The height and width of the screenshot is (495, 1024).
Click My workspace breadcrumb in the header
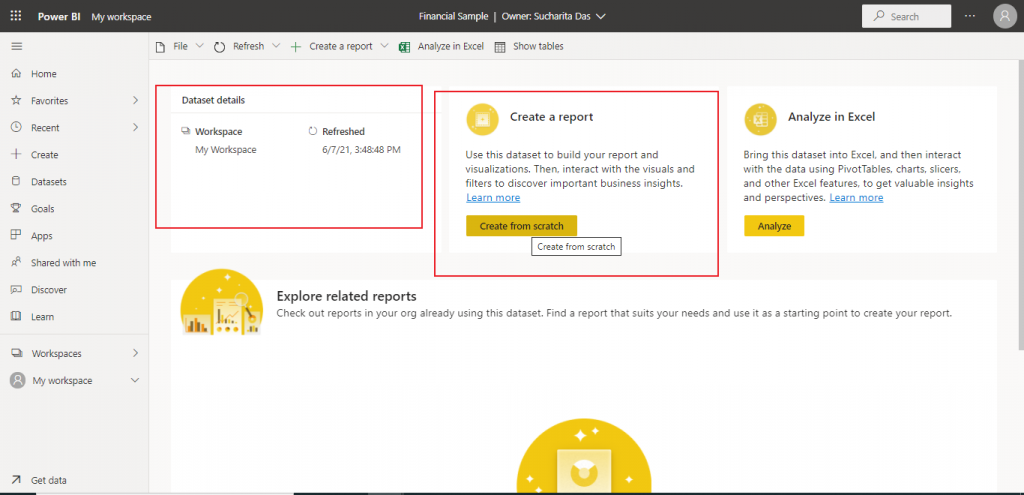(121, 17)
